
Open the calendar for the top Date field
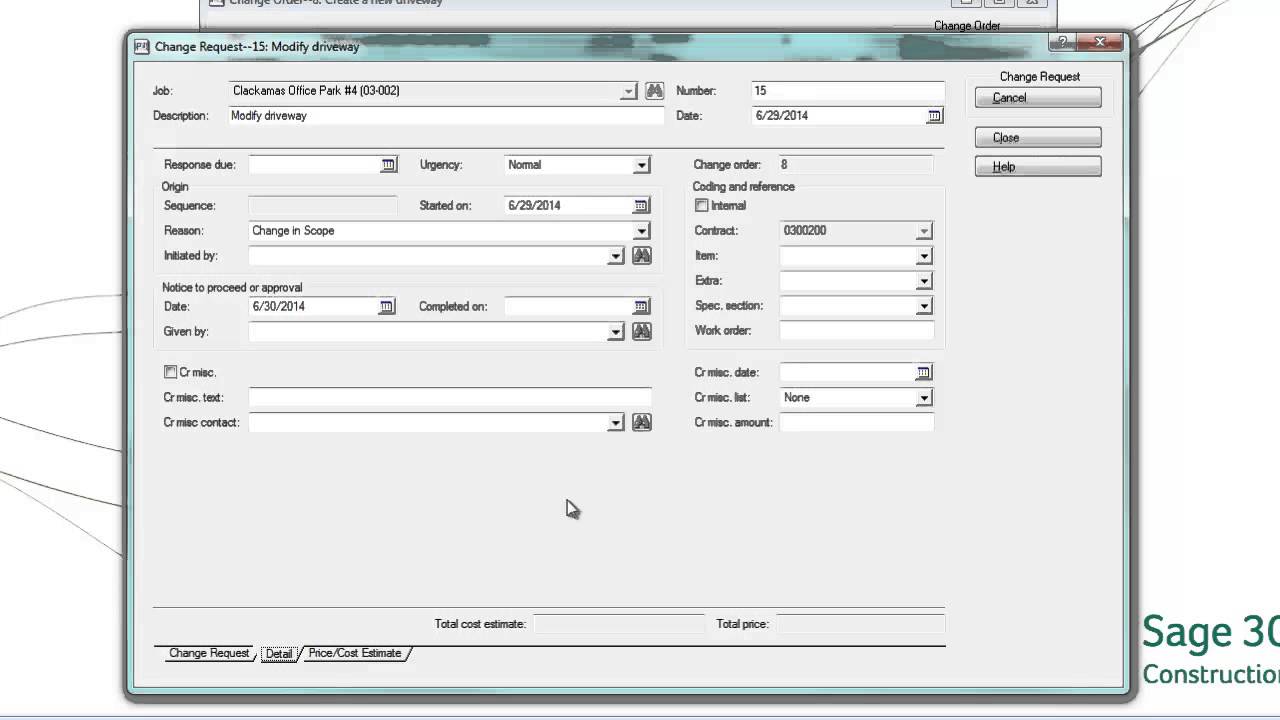pyautogui.click(x=934, y=116)
